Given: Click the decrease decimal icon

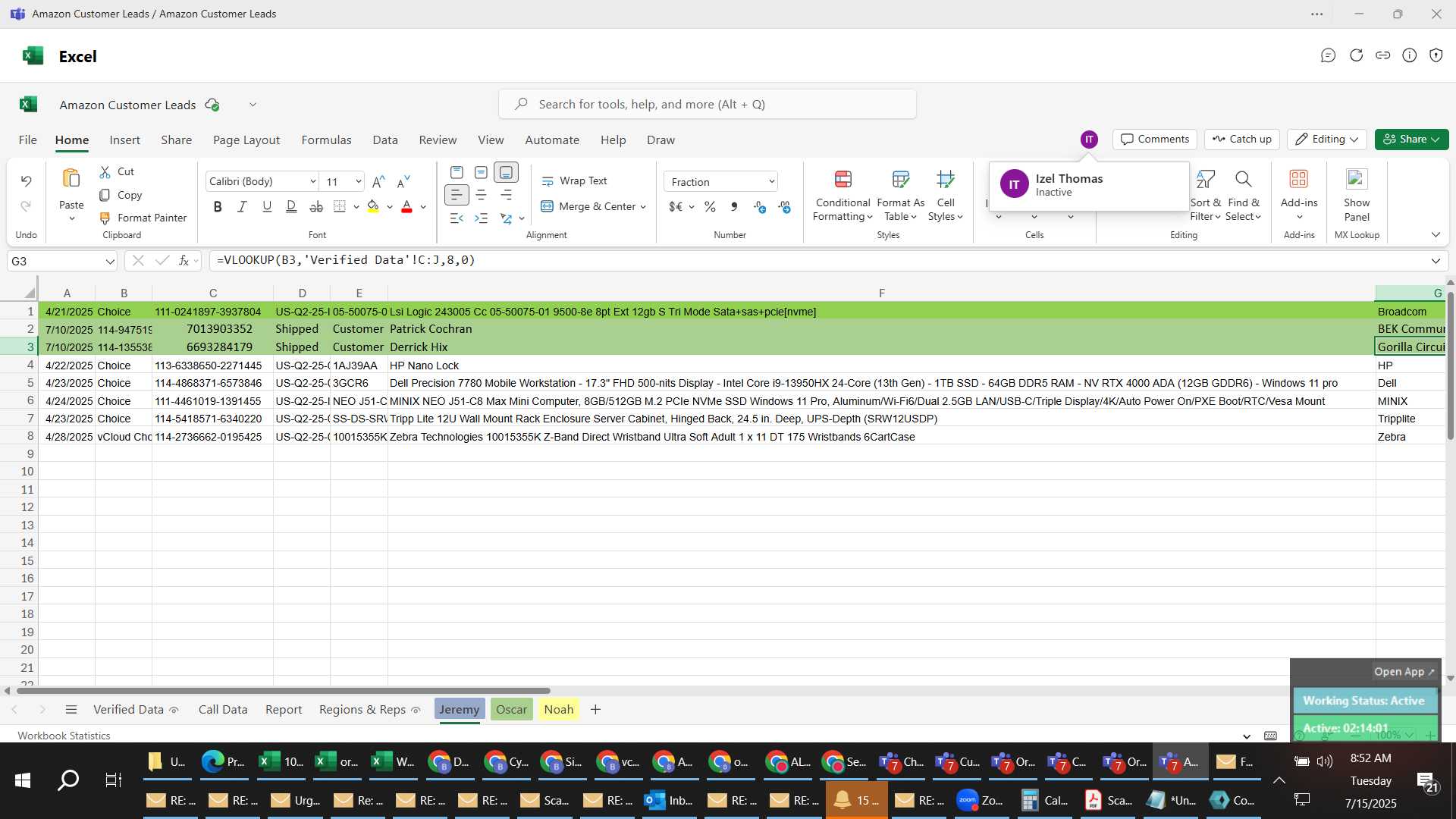Looking at the screenshot, I should point(785,206).
